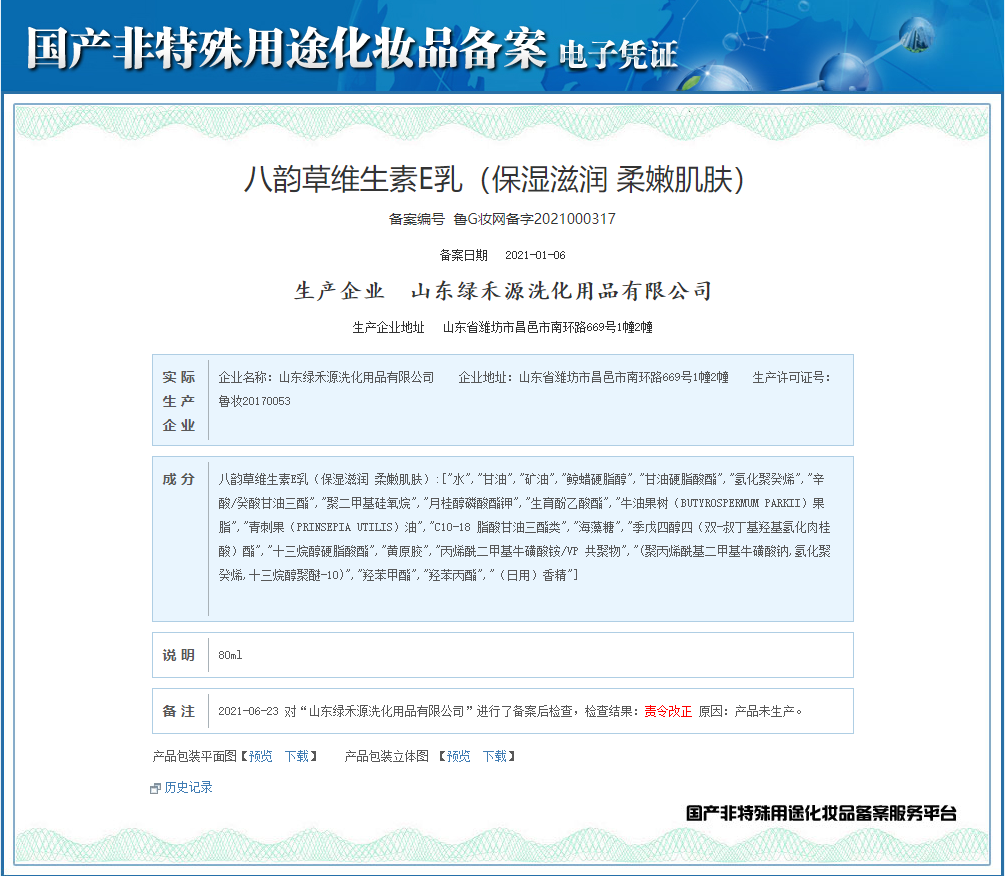Click 原因: 产品未生产 in the remark
This screenshot has height=876, width=1005.
(x=750, y=711)
